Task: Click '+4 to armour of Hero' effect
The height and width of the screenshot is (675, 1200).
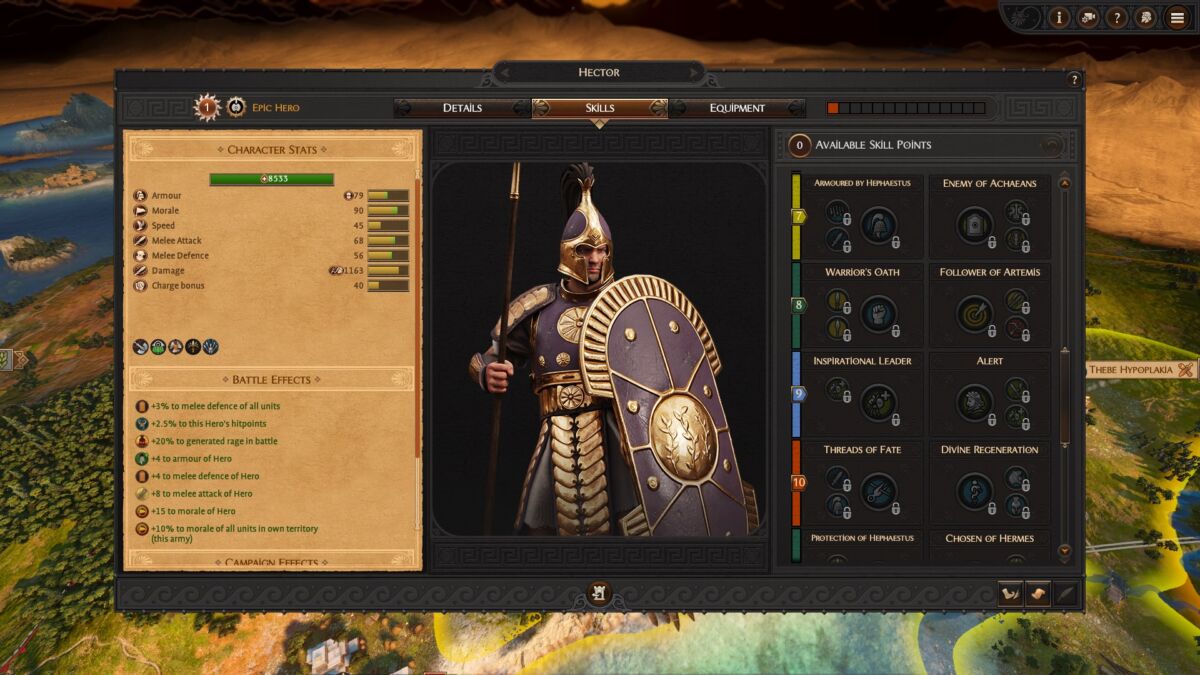Action: click(191, 459)
